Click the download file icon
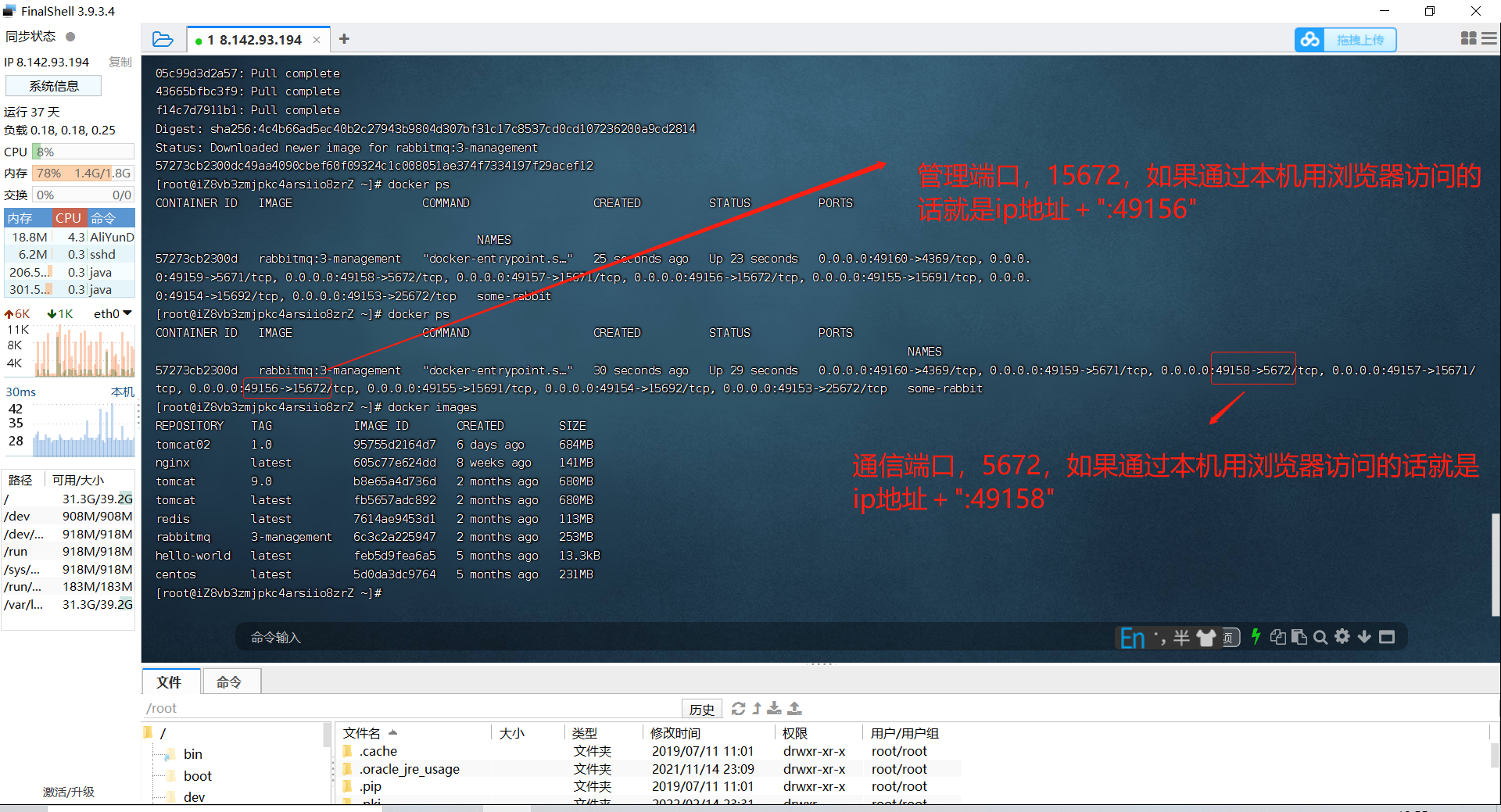 774,708
